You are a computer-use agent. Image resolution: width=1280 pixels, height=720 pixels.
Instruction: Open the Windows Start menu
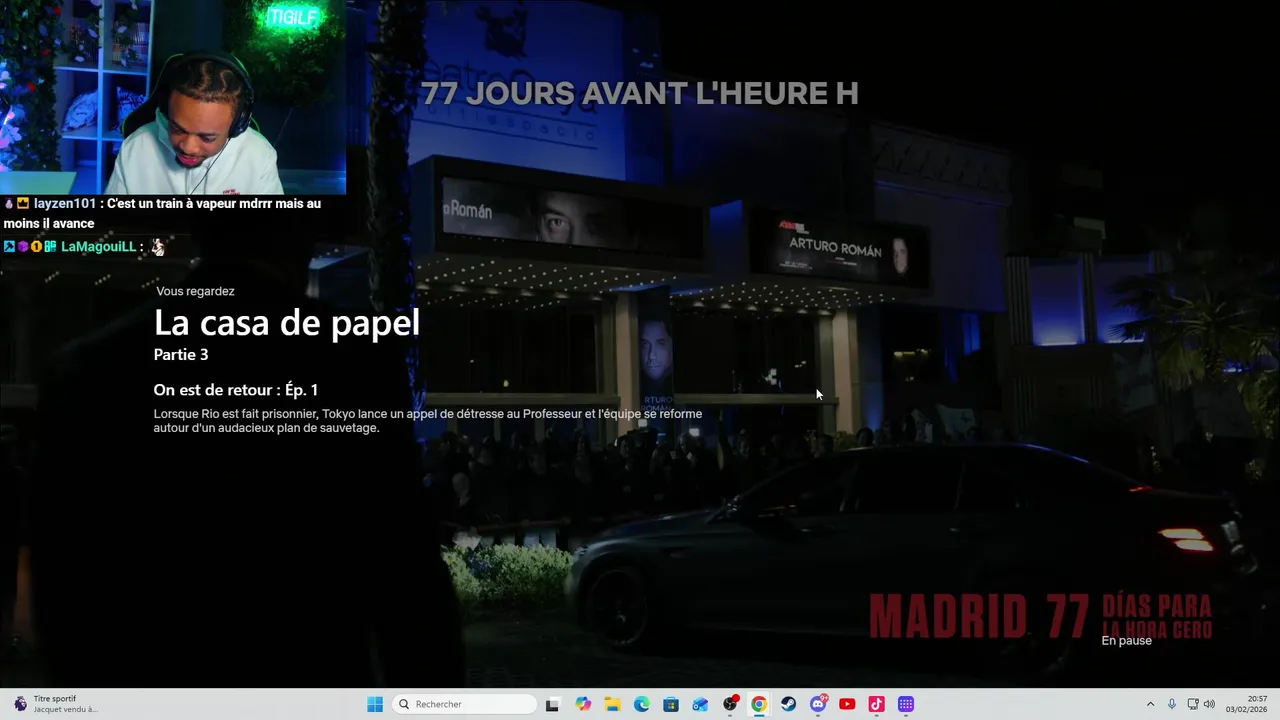point(375,704)
